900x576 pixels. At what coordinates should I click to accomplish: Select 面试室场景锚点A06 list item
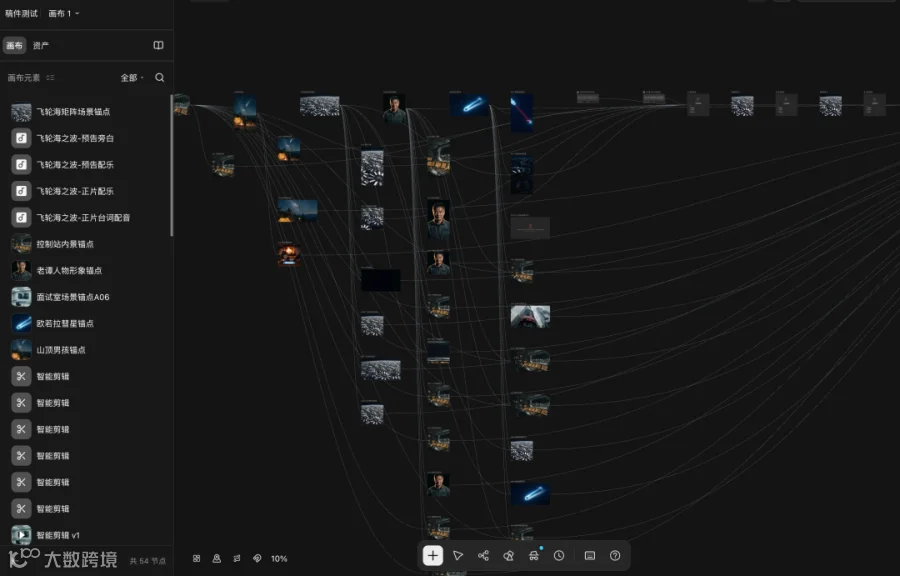(86, 297)
